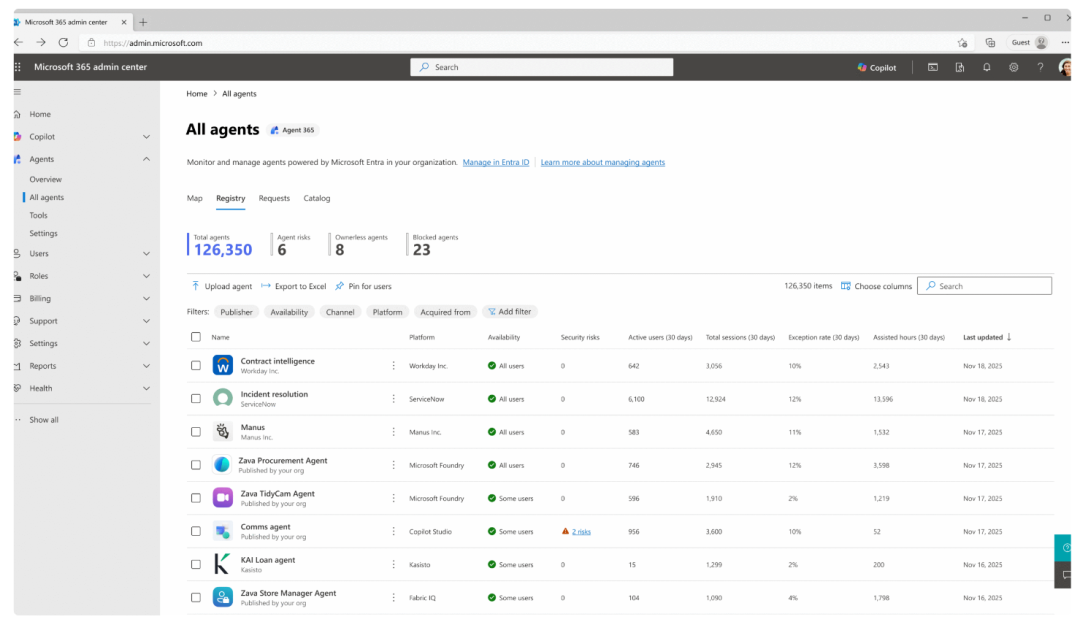Expand the Support section in sidebar
Viewport: 1080px width, 622px height.
coord(146,321)
